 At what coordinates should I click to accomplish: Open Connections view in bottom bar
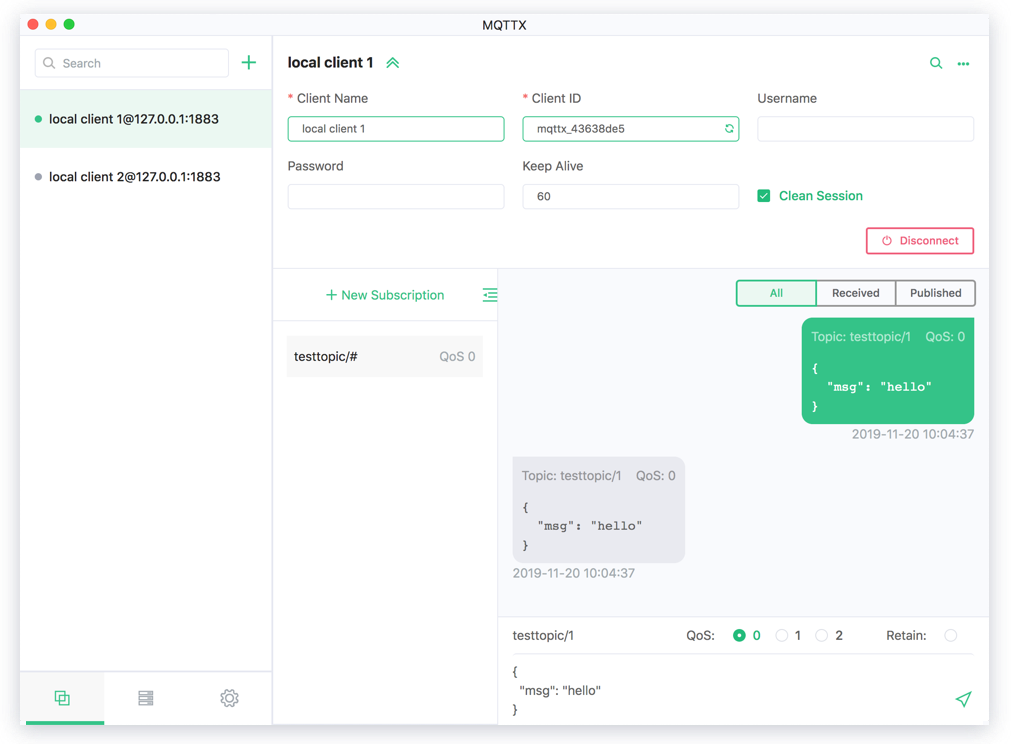tap(62, 698)
